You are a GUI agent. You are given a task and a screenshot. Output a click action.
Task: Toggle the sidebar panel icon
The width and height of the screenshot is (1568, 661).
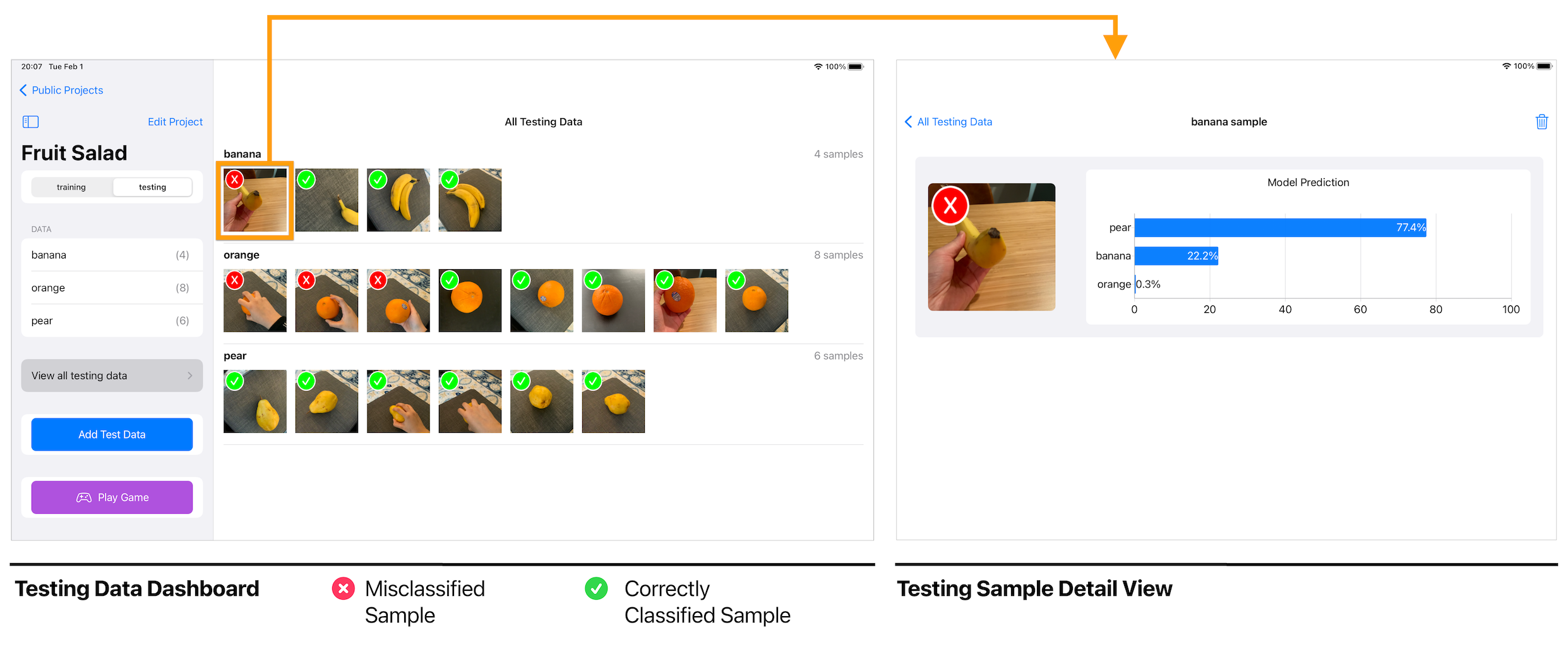[30, 122]
